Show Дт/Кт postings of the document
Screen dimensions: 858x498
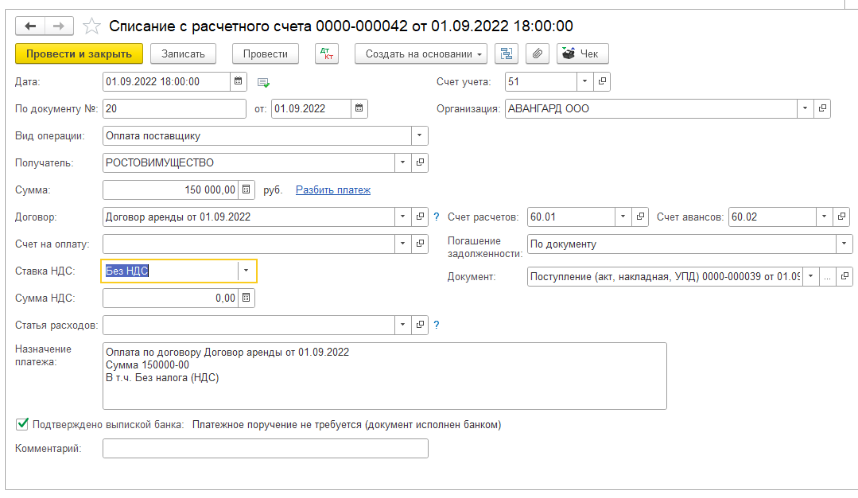click(327, 54)
